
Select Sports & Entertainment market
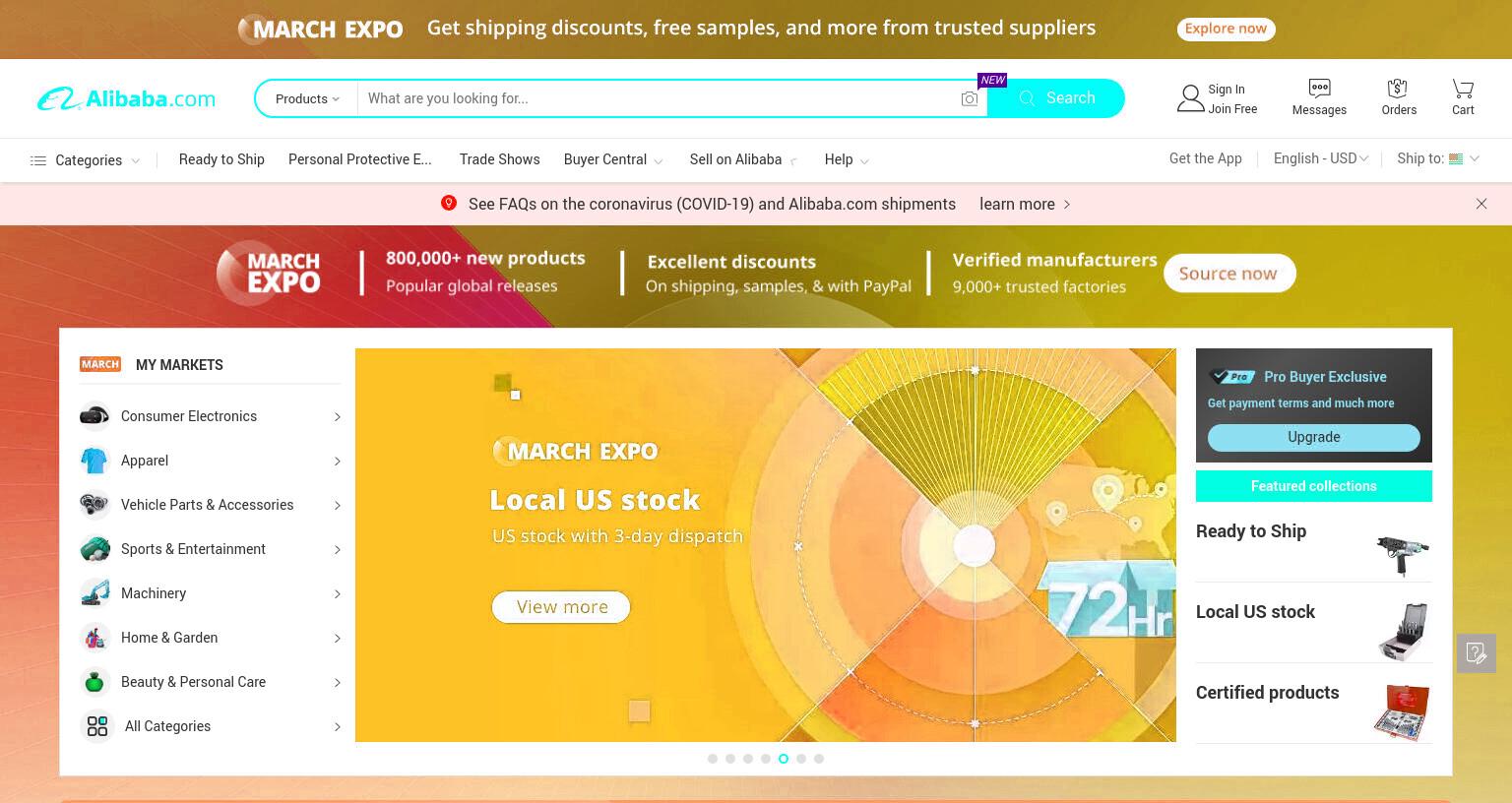tap(193, 549)
